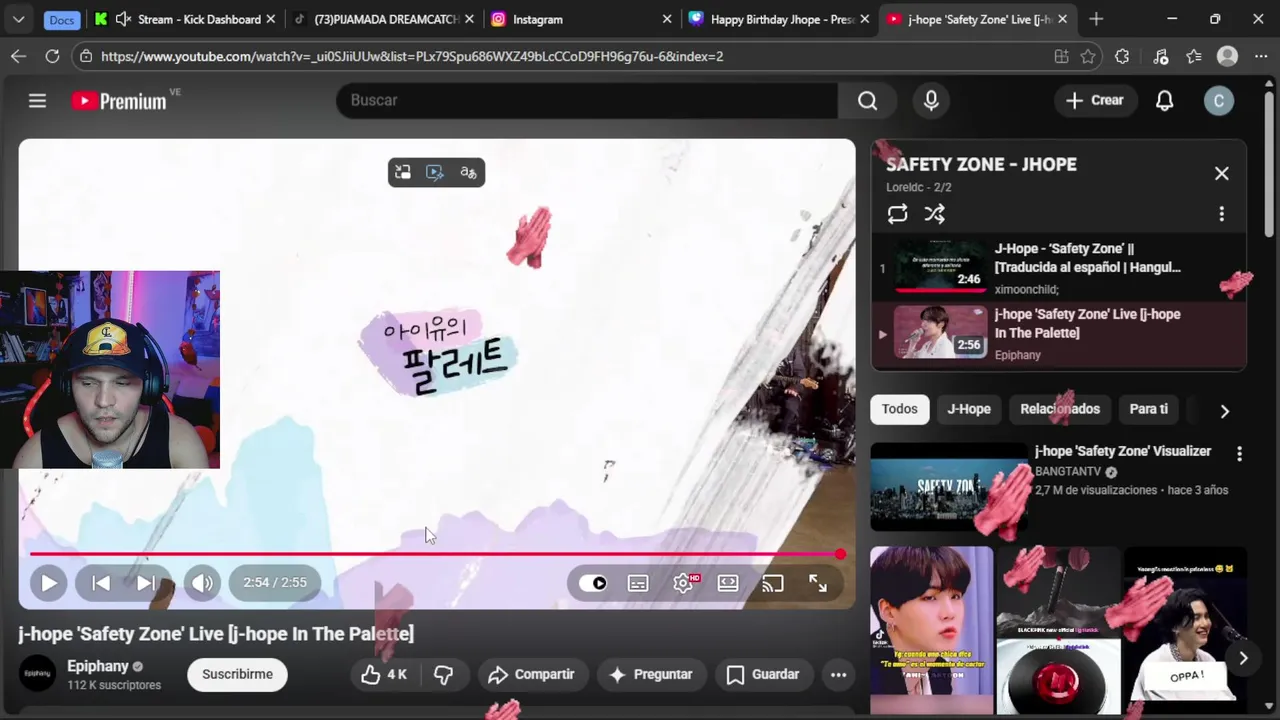The height and width of the screenshot is (720, 1280).
Task: Open playlist panel more options menu
Action: click(1221, 214)
